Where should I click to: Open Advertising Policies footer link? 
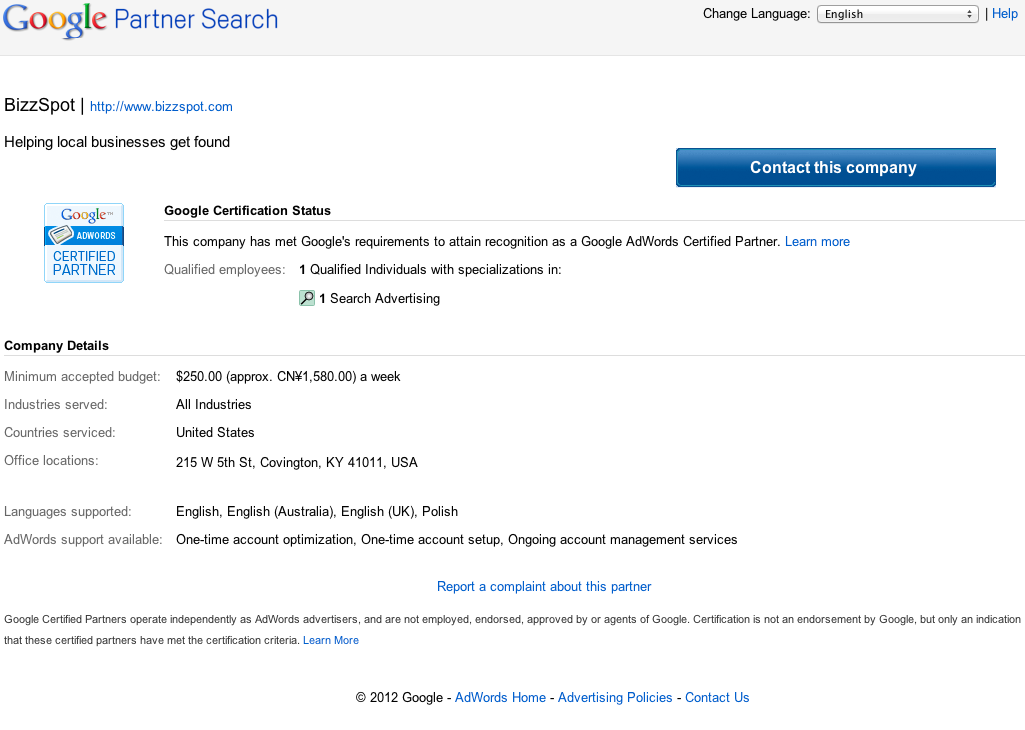pyautogui.click(x=615, y=697)
